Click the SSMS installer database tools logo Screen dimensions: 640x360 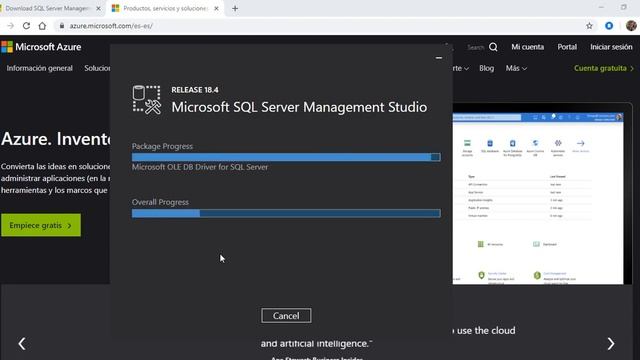[147, 100]
